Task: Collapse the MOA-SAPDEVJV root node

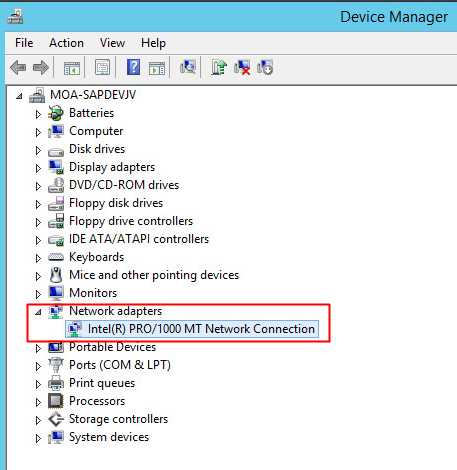Action: (x=19, y=96)
